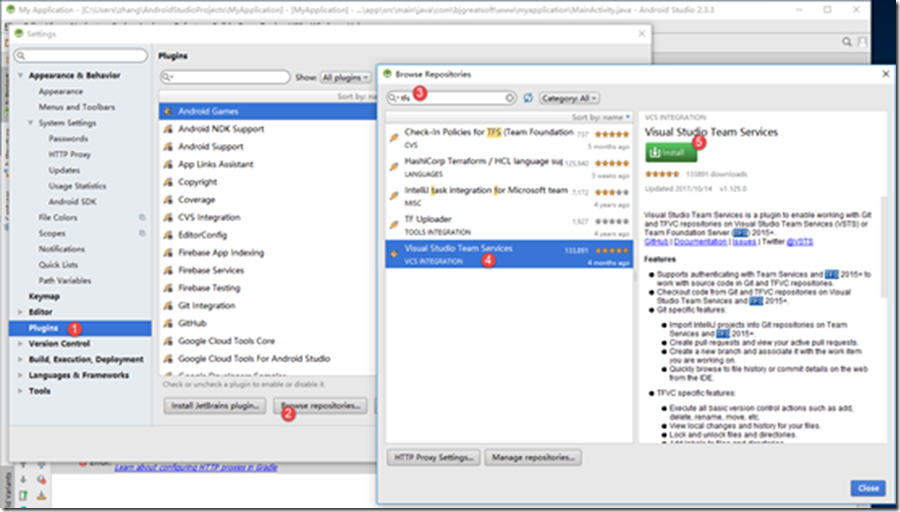Open the Issues link

pyautogui.click(x=744, y=242)
